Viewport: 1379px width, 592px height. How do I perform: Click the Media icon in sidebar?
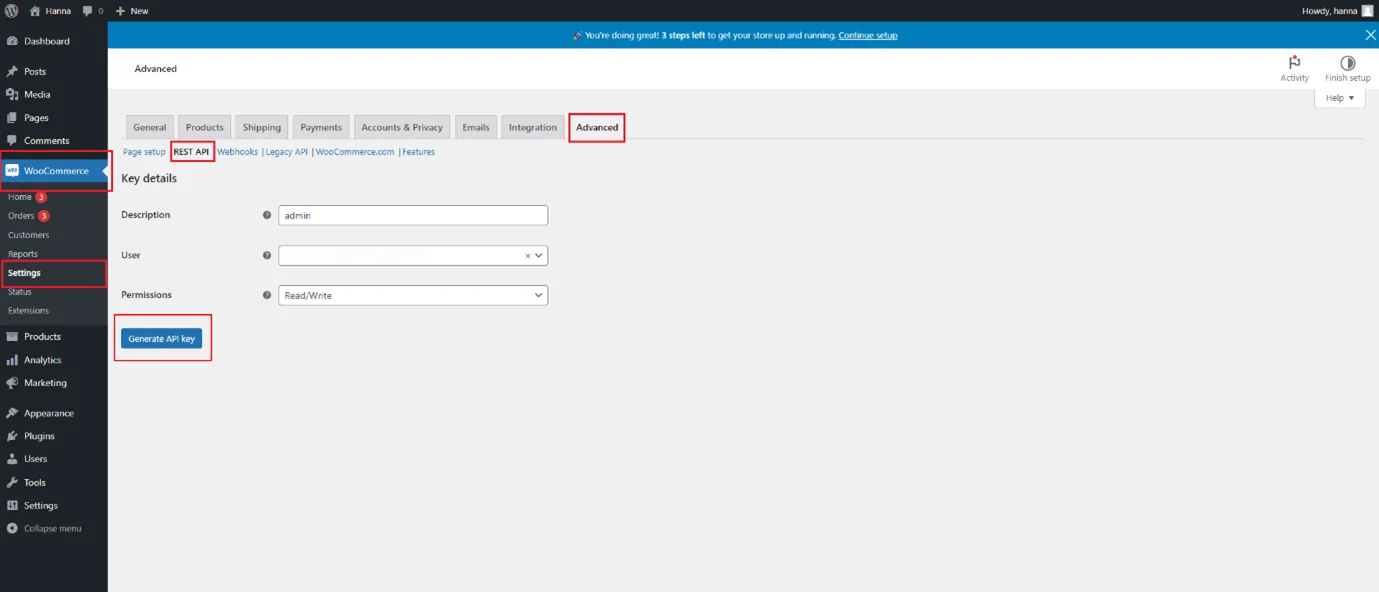(12, 95)
